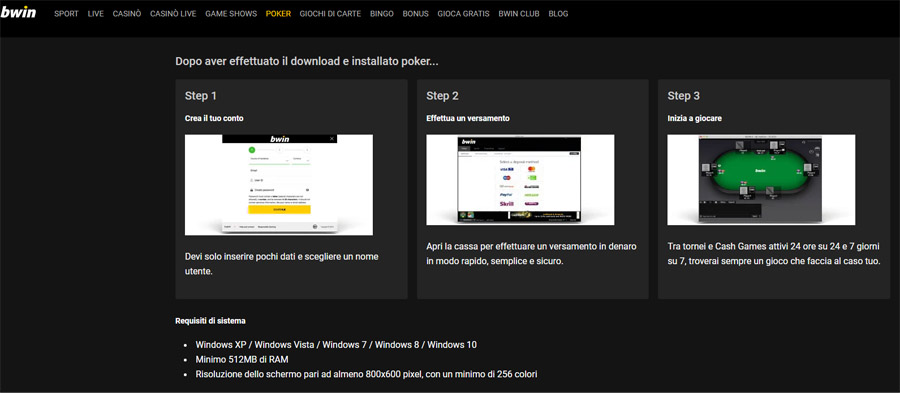Select CASINÒ LIVE in the navigation
This screenshot has height=393, width=900.
click(x=173, y=14)
